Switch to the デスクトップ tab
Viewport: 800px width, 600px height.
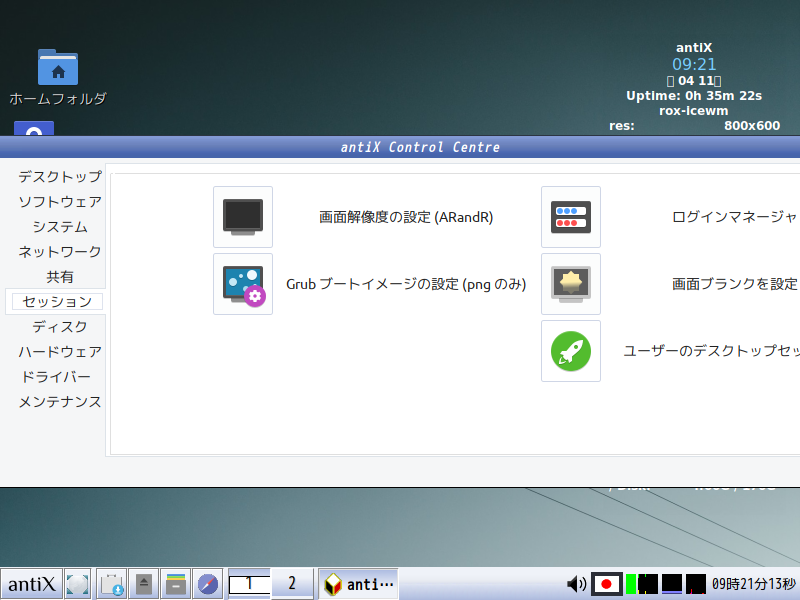point(60,177)
